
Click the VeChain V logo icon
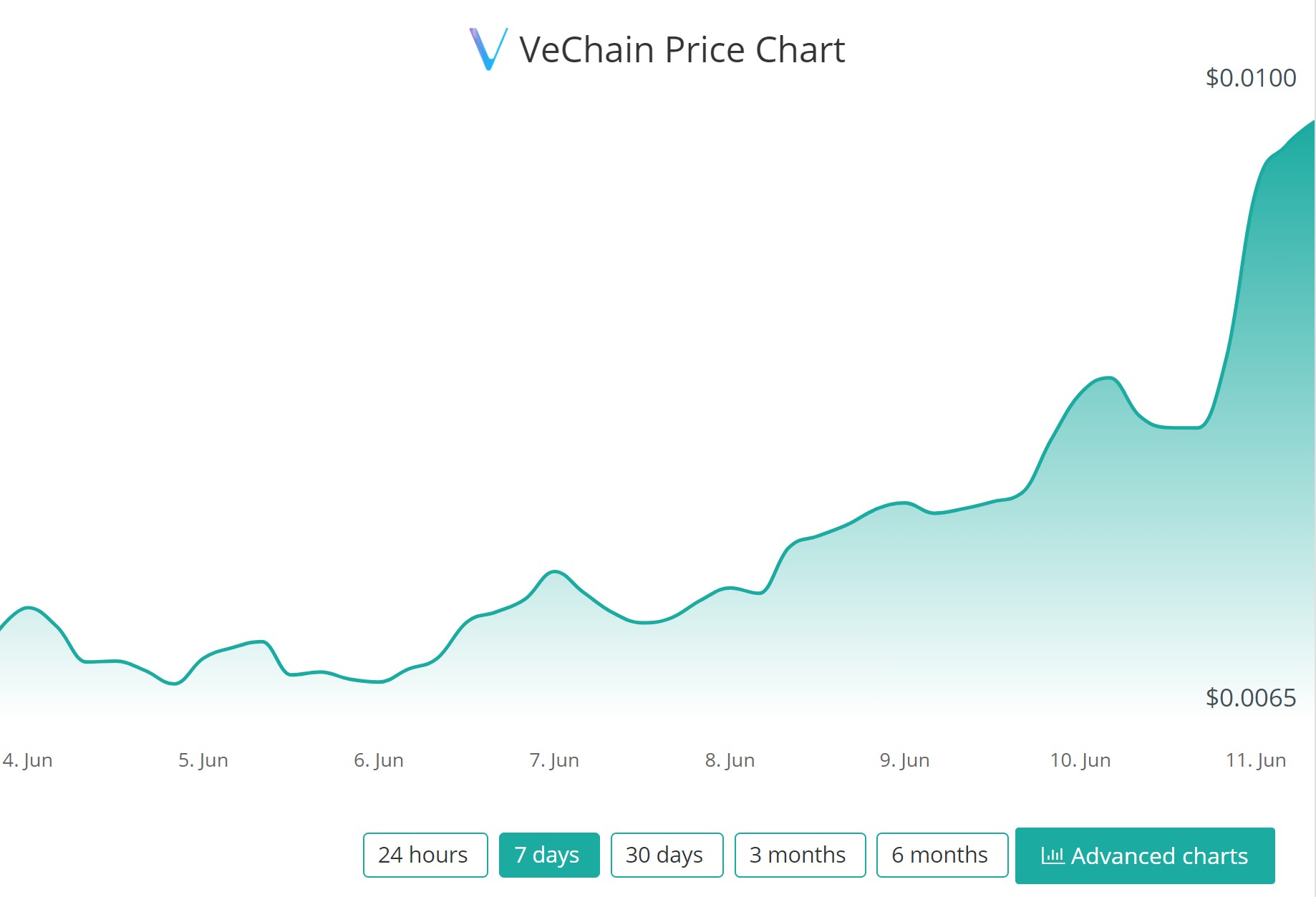[x=488, y=49]
